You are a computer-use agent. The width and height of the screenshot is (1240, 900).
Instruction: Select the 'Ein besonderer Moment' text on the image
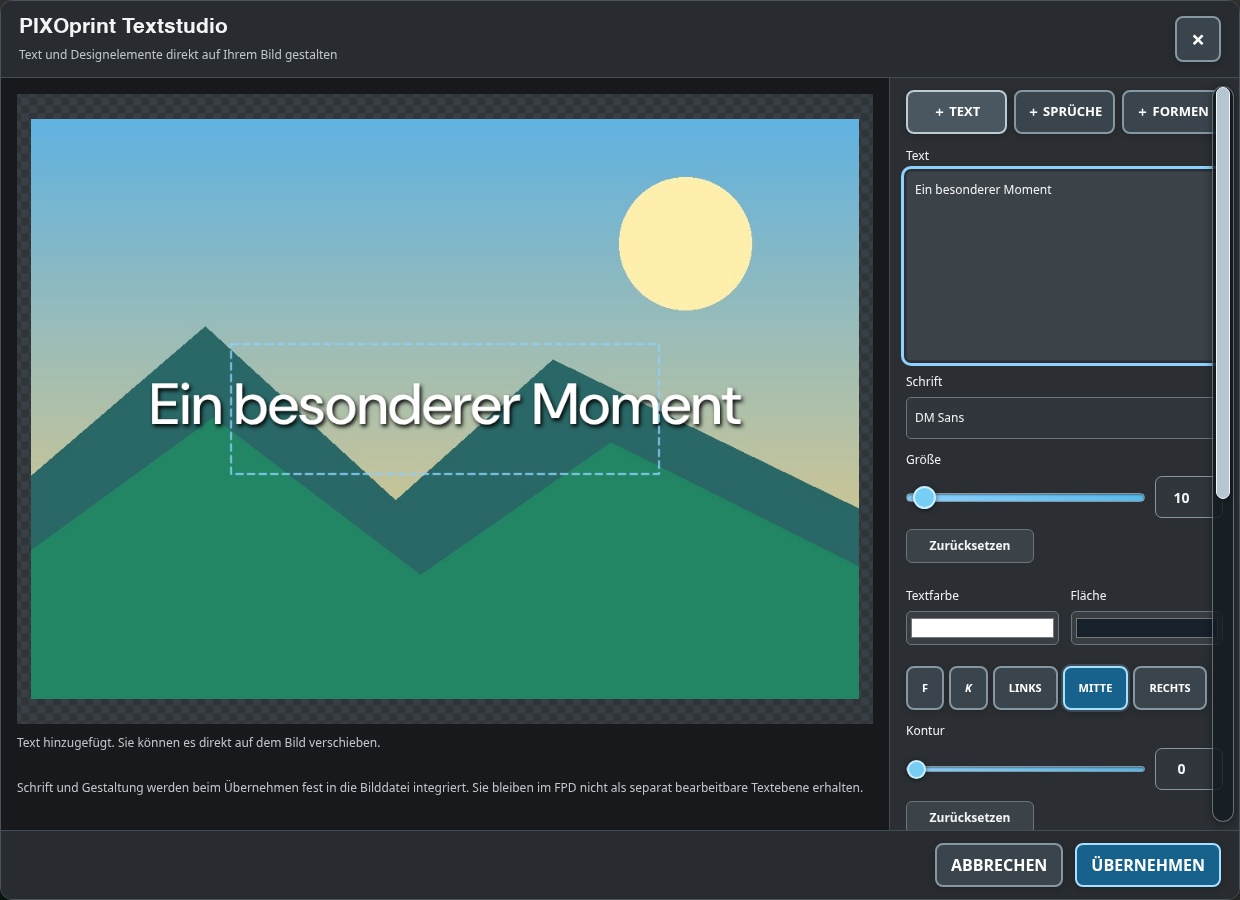coord(445,406)
